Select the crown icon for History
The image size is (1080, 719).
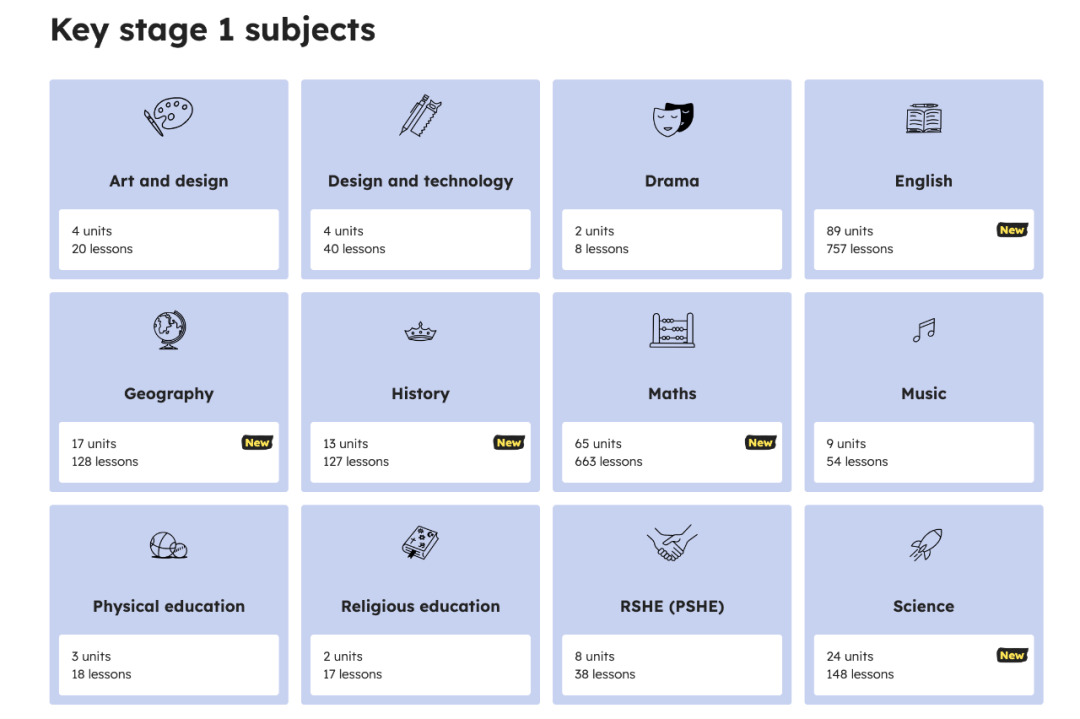420,333
